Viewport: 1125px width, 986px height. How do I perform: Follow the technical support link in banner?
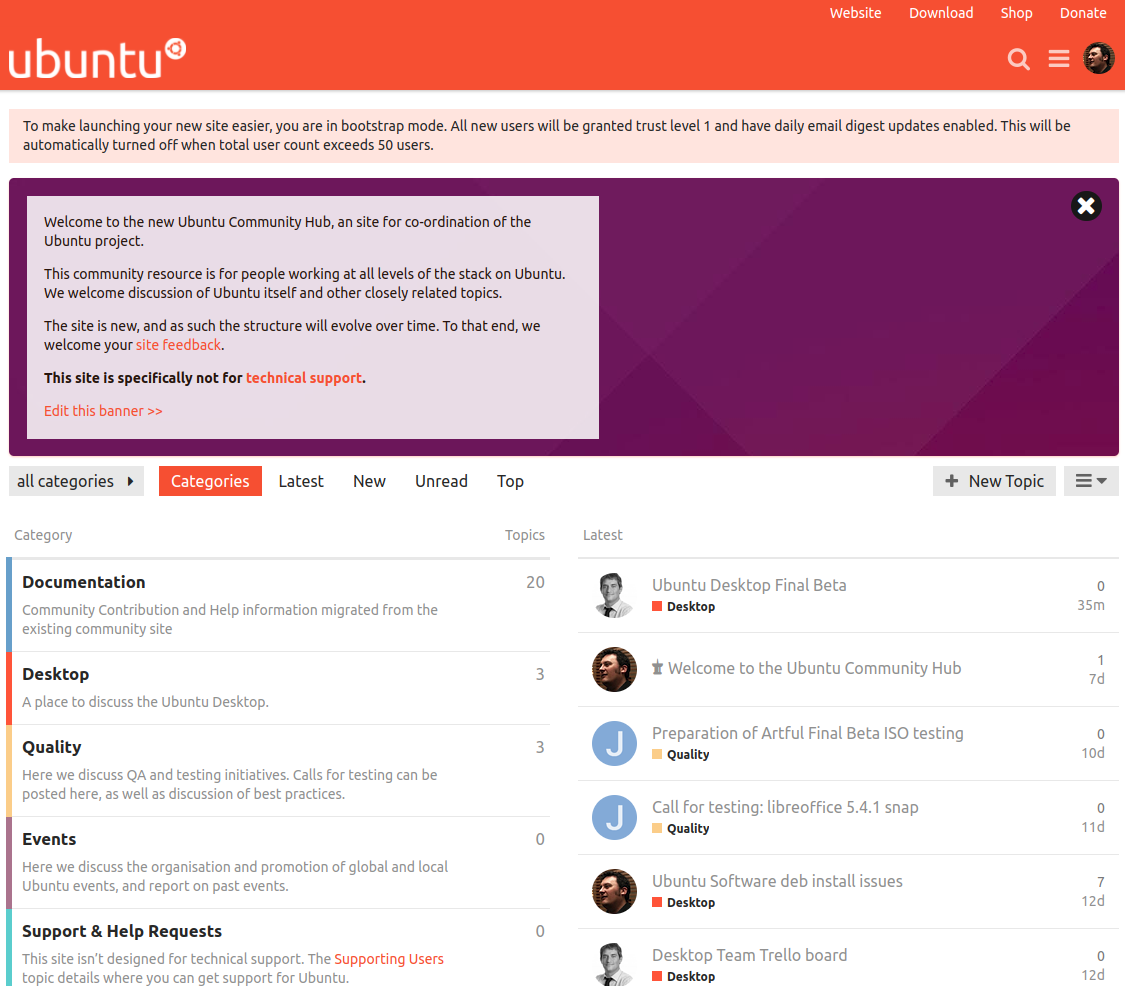click(304, 377)
